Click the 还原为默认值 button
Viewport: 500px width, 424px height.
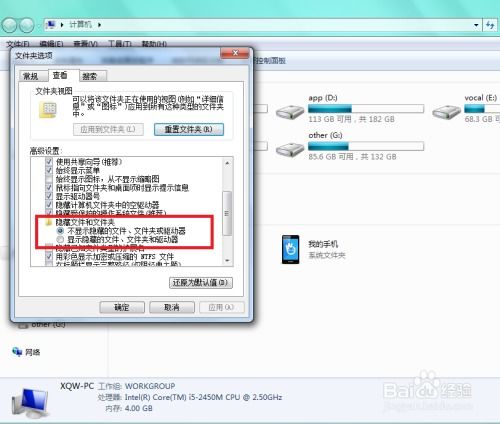[x=201, y=283]
